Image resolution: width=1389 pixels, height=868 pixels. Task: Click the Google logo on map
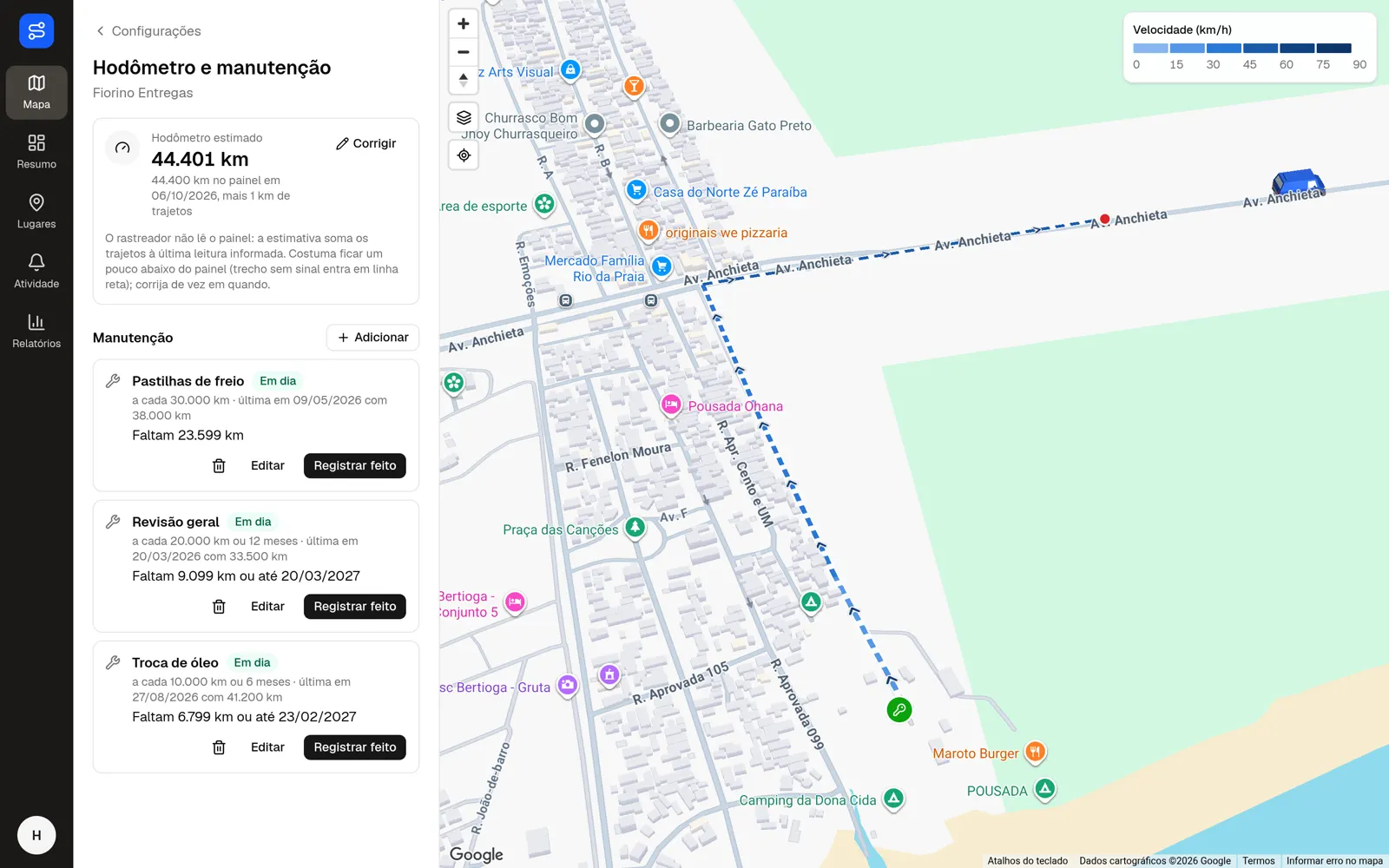(x=476, y=855)
